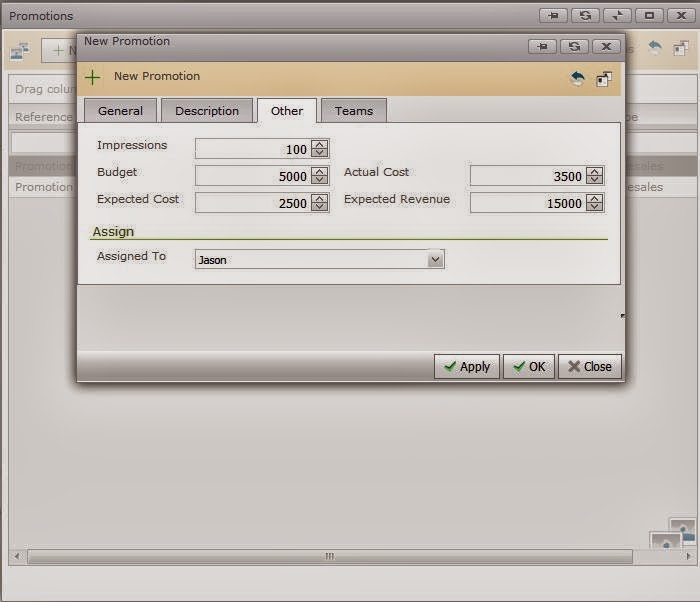The image size is (700, 602).
Task: Expand the Assigned To dropdown arrow
Action: [x=435, y=259]
